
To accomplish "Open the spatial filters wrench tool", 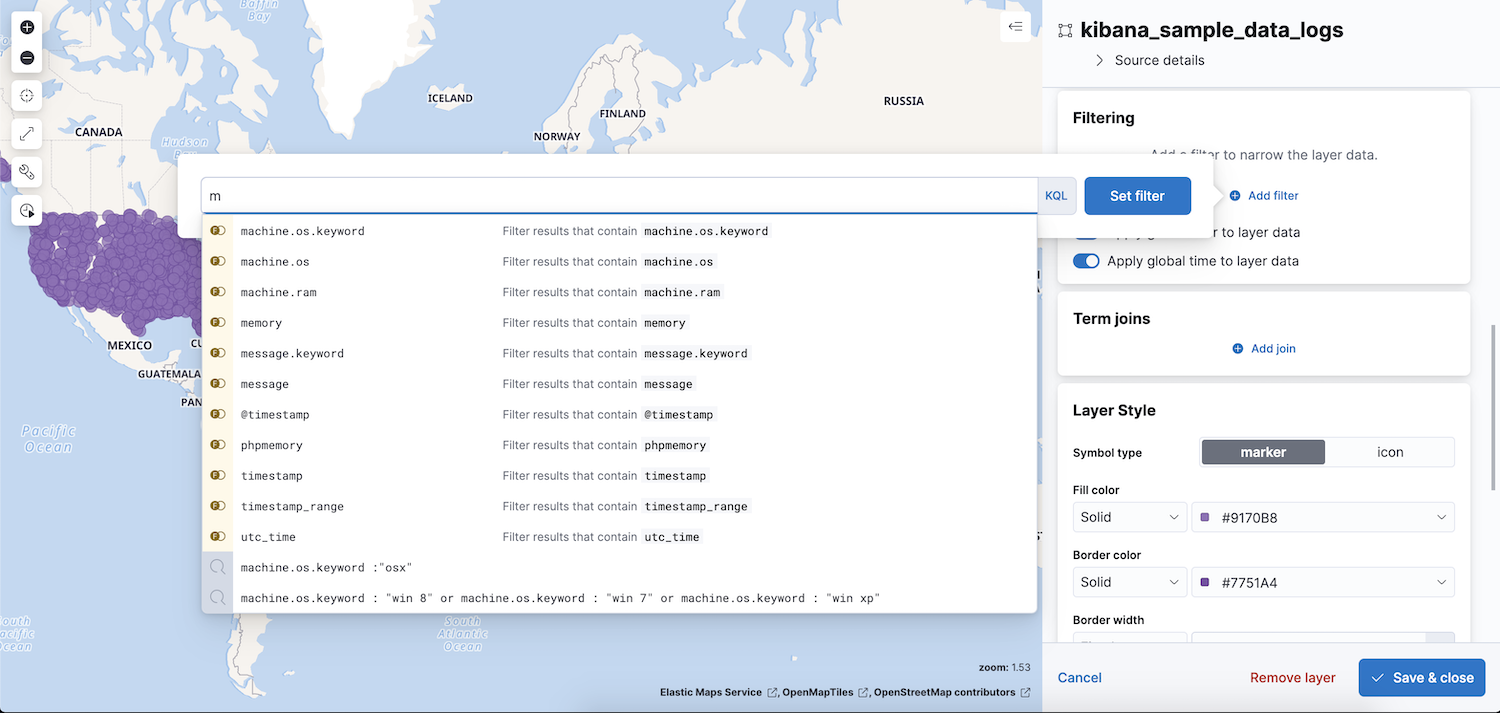I will tap(27, 171).
